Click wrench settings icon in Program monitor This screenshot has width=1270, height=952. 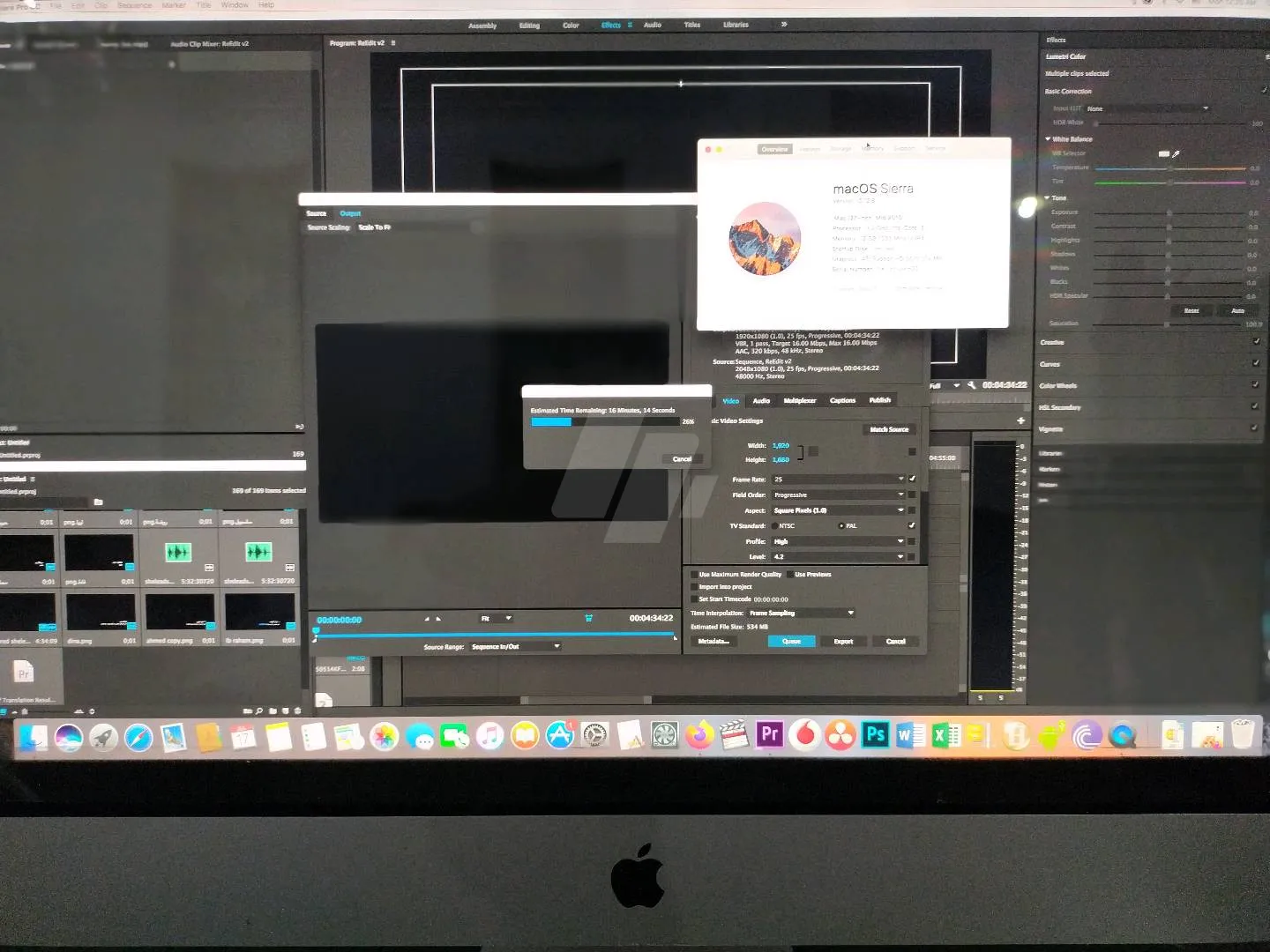tap(971, 385)
